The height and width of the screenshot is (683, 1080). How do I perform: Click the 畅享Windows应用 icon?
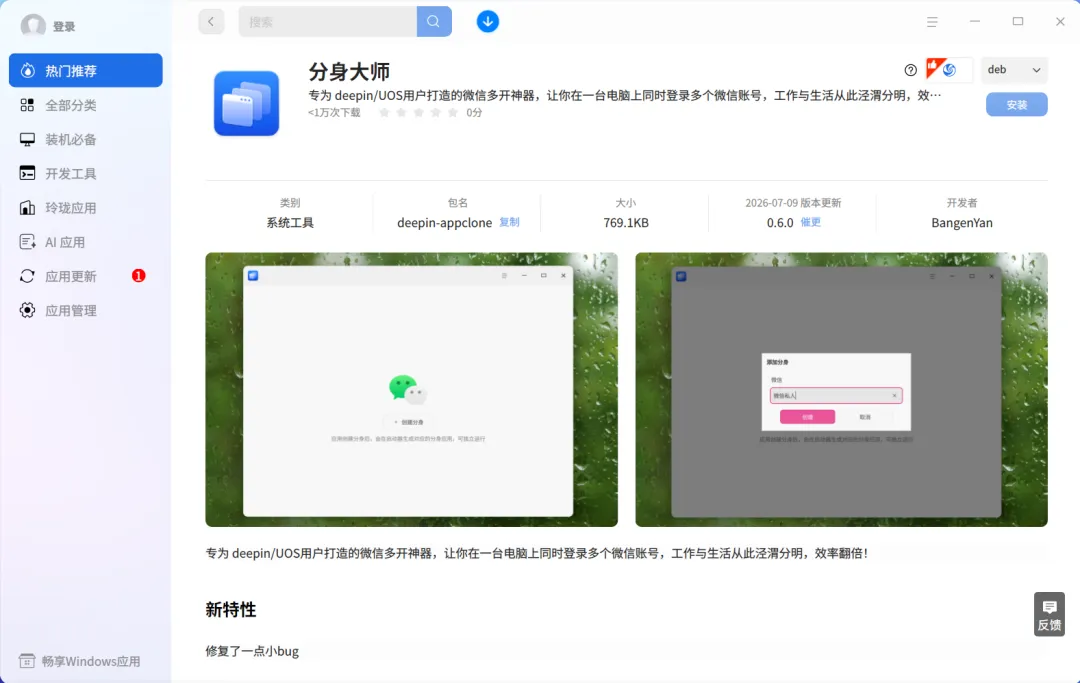[27, 661]
